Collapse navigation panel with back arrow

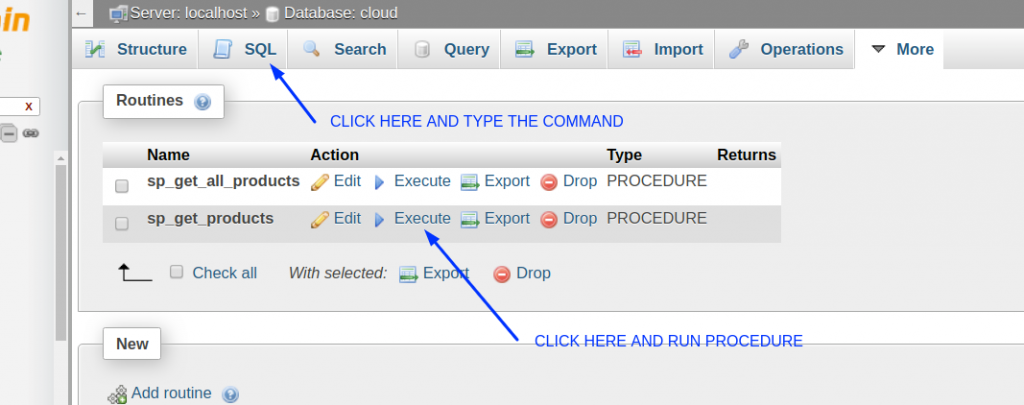(x=81, y=13)
